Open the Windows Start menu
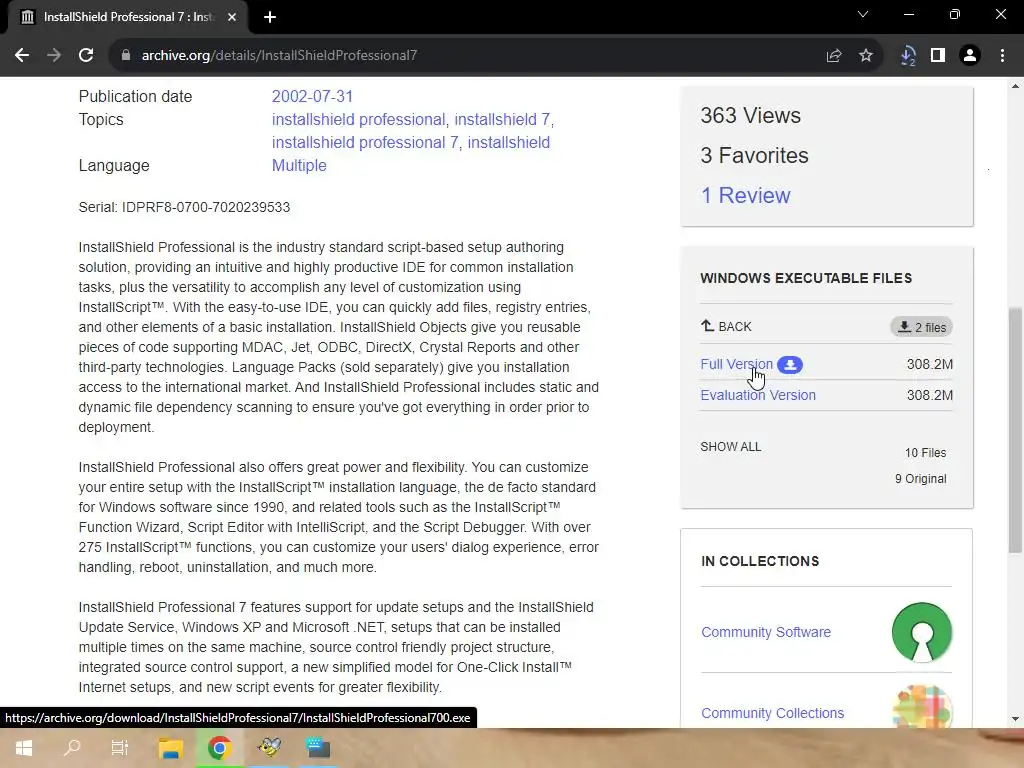This screenshot has height=768, width=1024. click(24, 748)
